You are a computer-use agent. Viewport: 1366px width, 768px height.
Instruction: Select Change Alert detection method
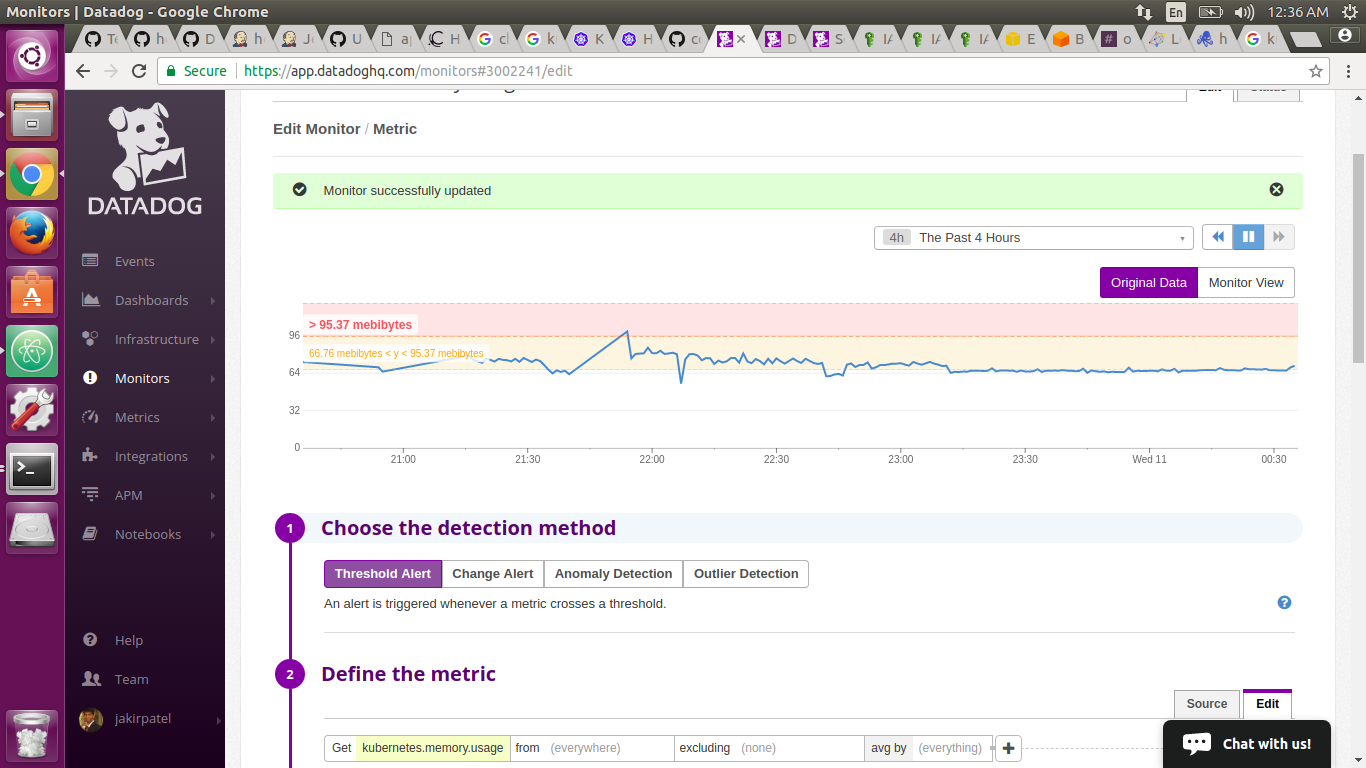coord(493,574)
